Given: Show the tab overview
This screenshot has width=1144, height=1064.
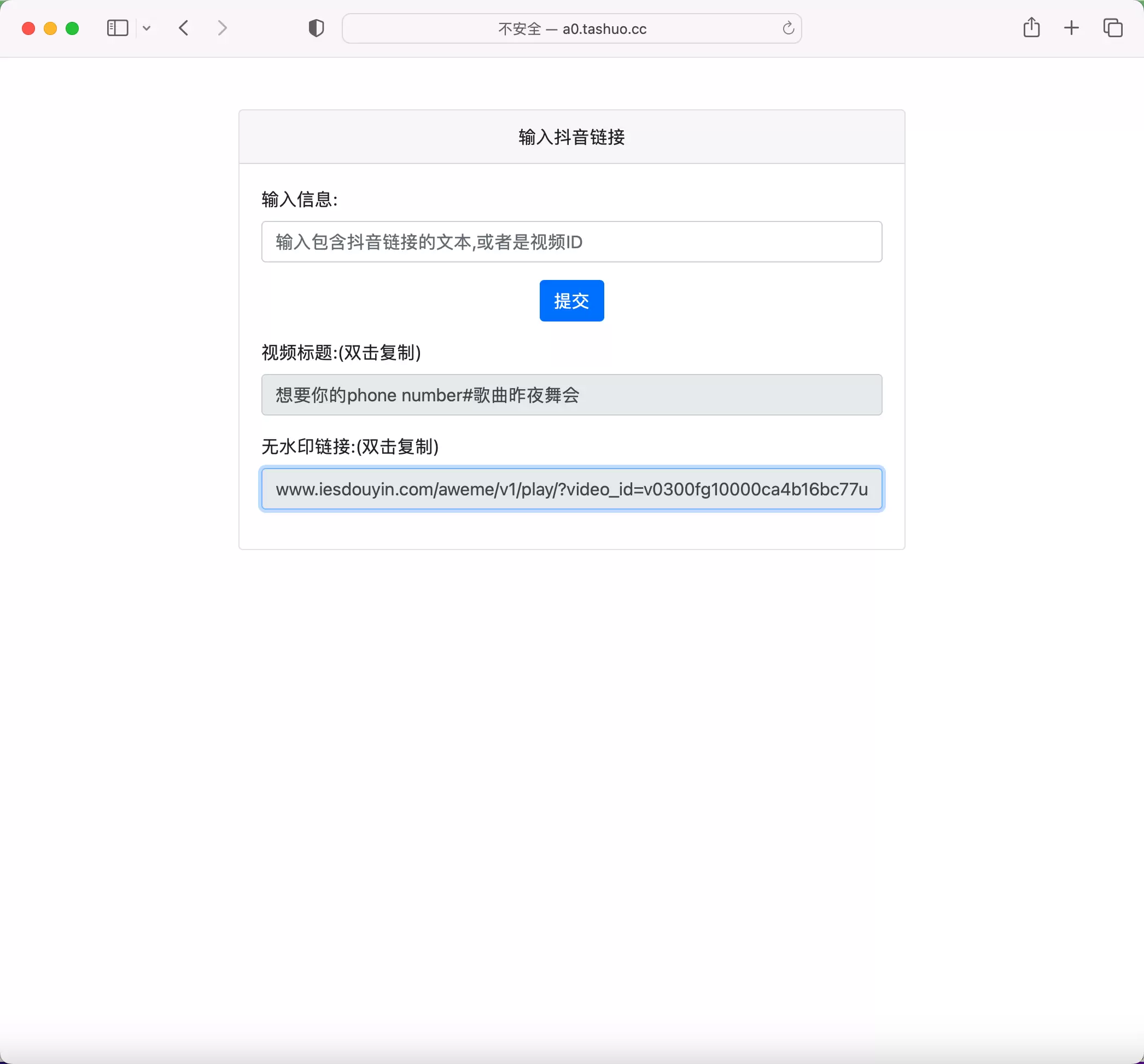Looking at the screenshot, I should click(1113, 28).
